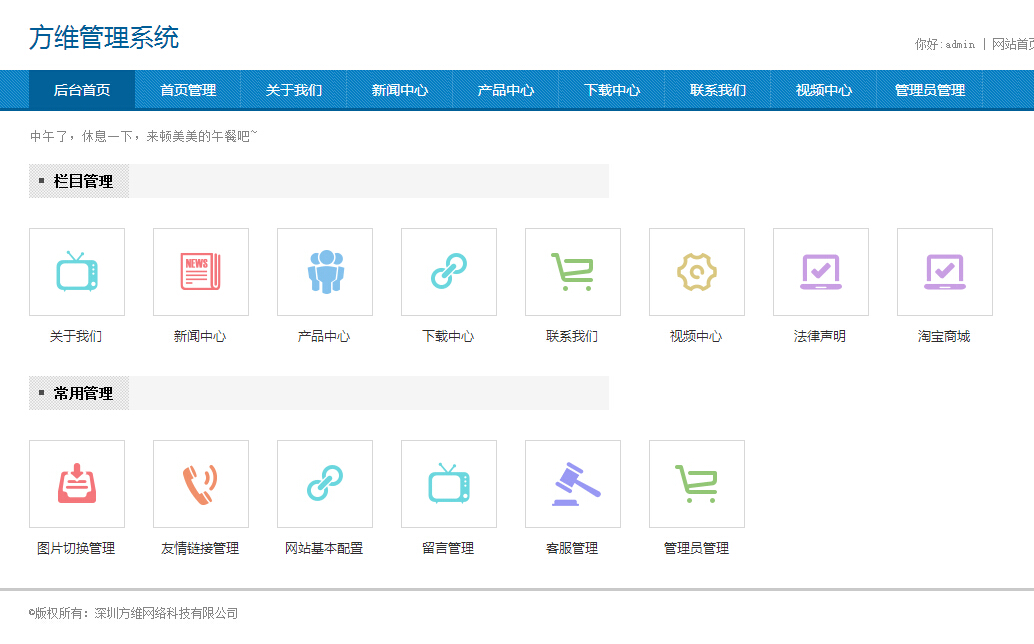Open the 管理员管理 navigation tab
This screenshot has height=644, width=1034.
click(928, 90)
